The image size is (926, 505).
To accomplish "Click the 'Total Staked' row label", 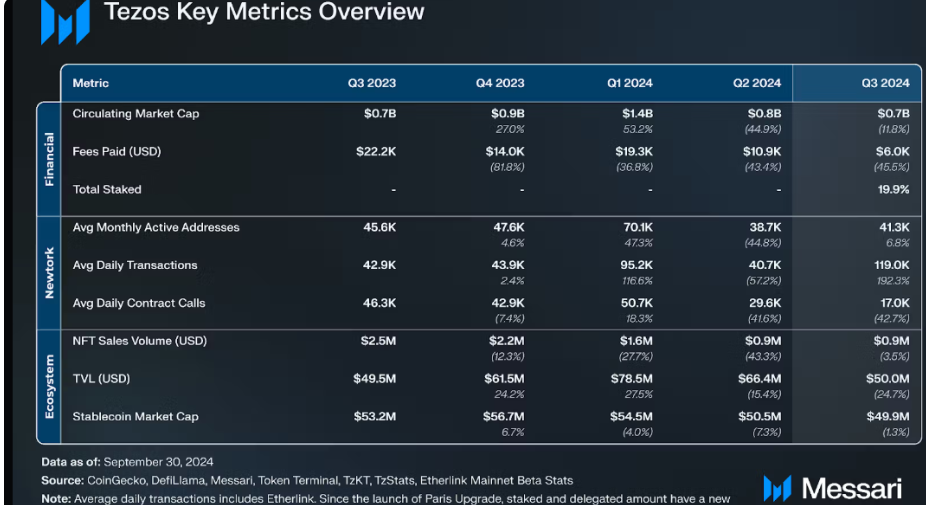I will [107, 190].
